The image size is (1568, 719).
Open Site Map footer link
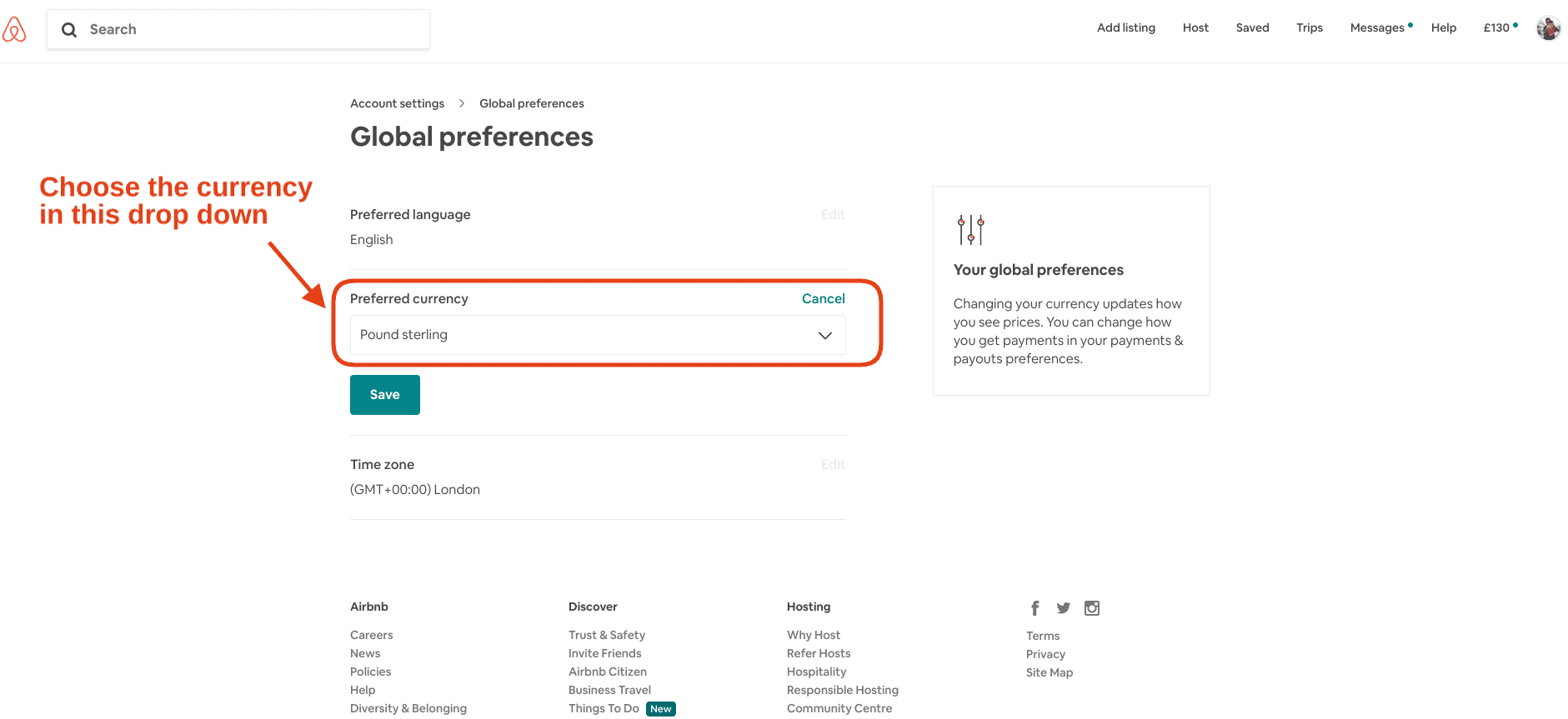[1050, 672]
